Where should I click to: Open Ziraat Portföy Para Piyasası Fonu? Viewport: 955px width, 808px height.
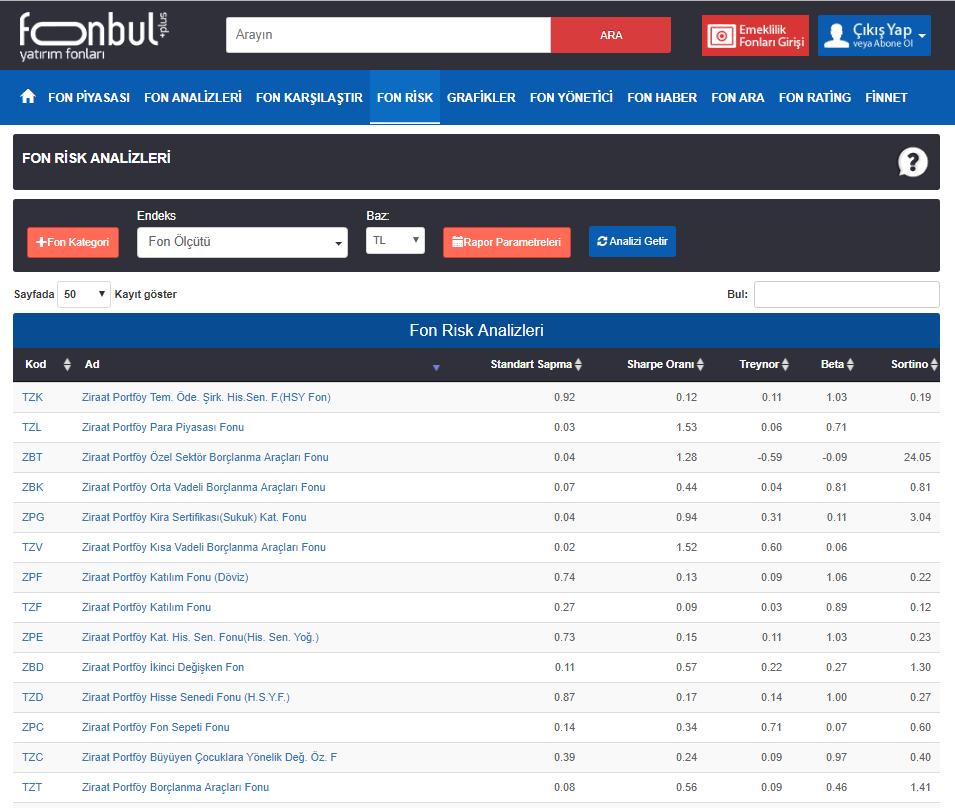coord(163,427)
